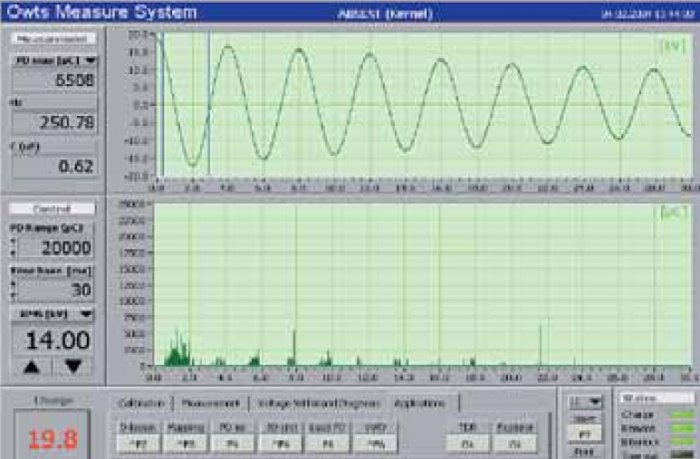This screenshot has height=459, width=700.
Task: Click the second blue cursor line on voltage graph
Action: pos(209,104)
